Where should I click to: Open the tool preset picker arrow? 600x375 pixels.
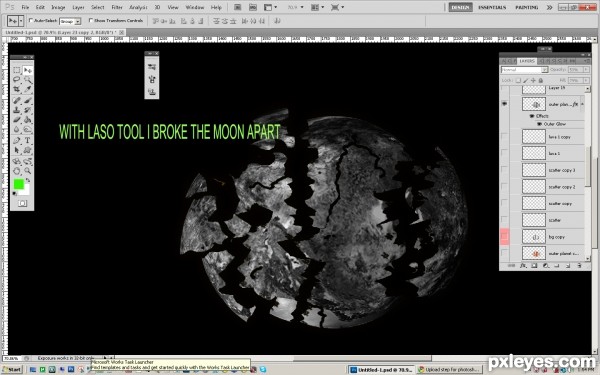(21, 21)
